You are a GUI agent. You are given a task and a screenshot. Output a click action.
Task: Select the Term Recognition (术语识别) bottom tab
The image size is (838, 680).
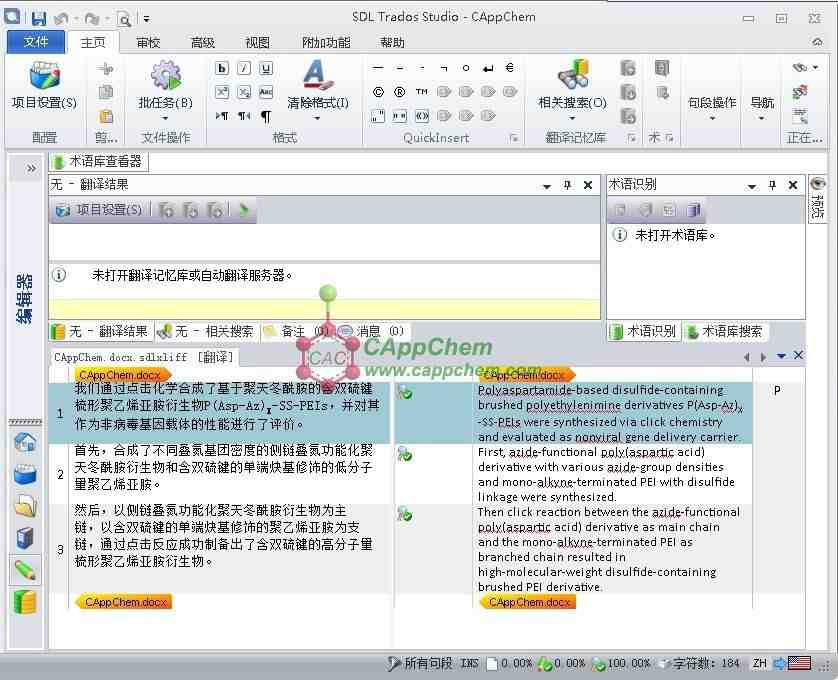tap(644, 331)
